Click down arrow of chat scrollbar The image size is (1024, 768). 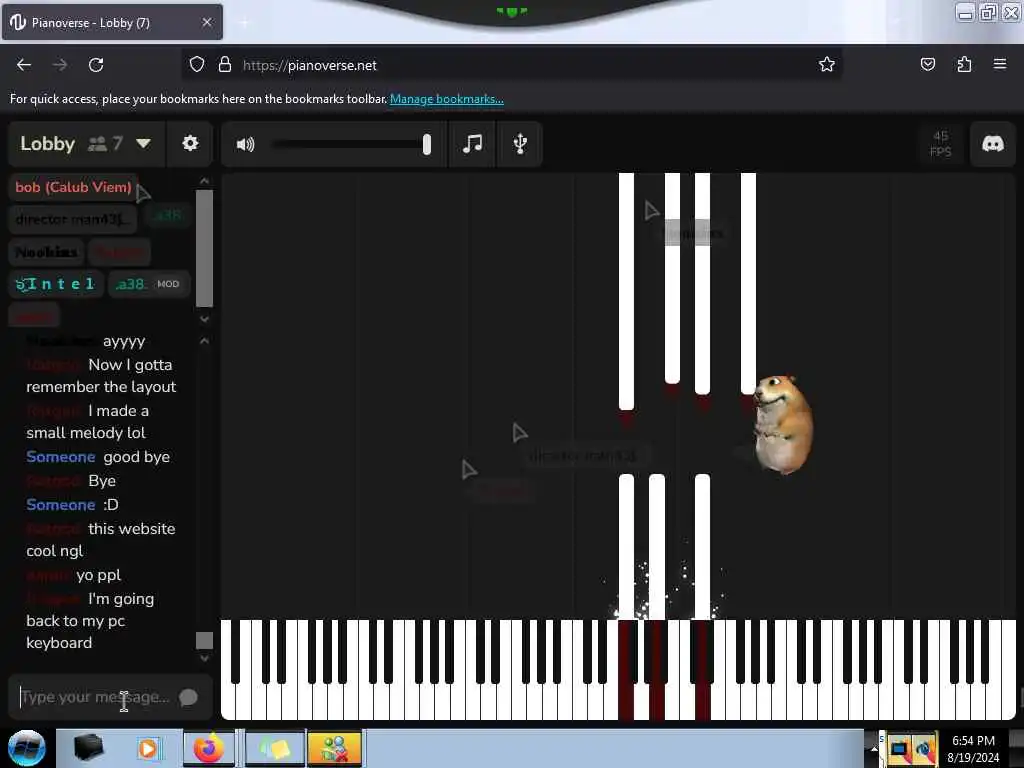[x=204, y=658]
